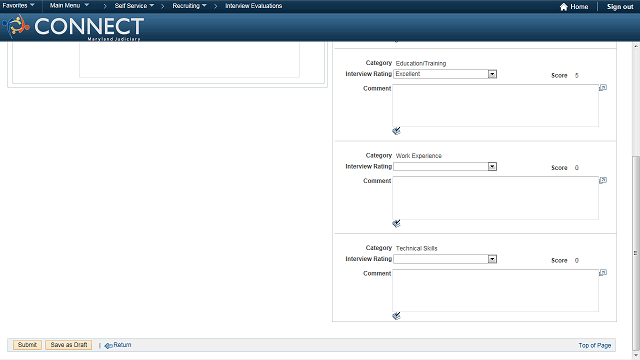Viewport: 640px width, 360px height.
Task: Go to Interview Evaluations breadcrumb
Action: click(x=253, y=6)
